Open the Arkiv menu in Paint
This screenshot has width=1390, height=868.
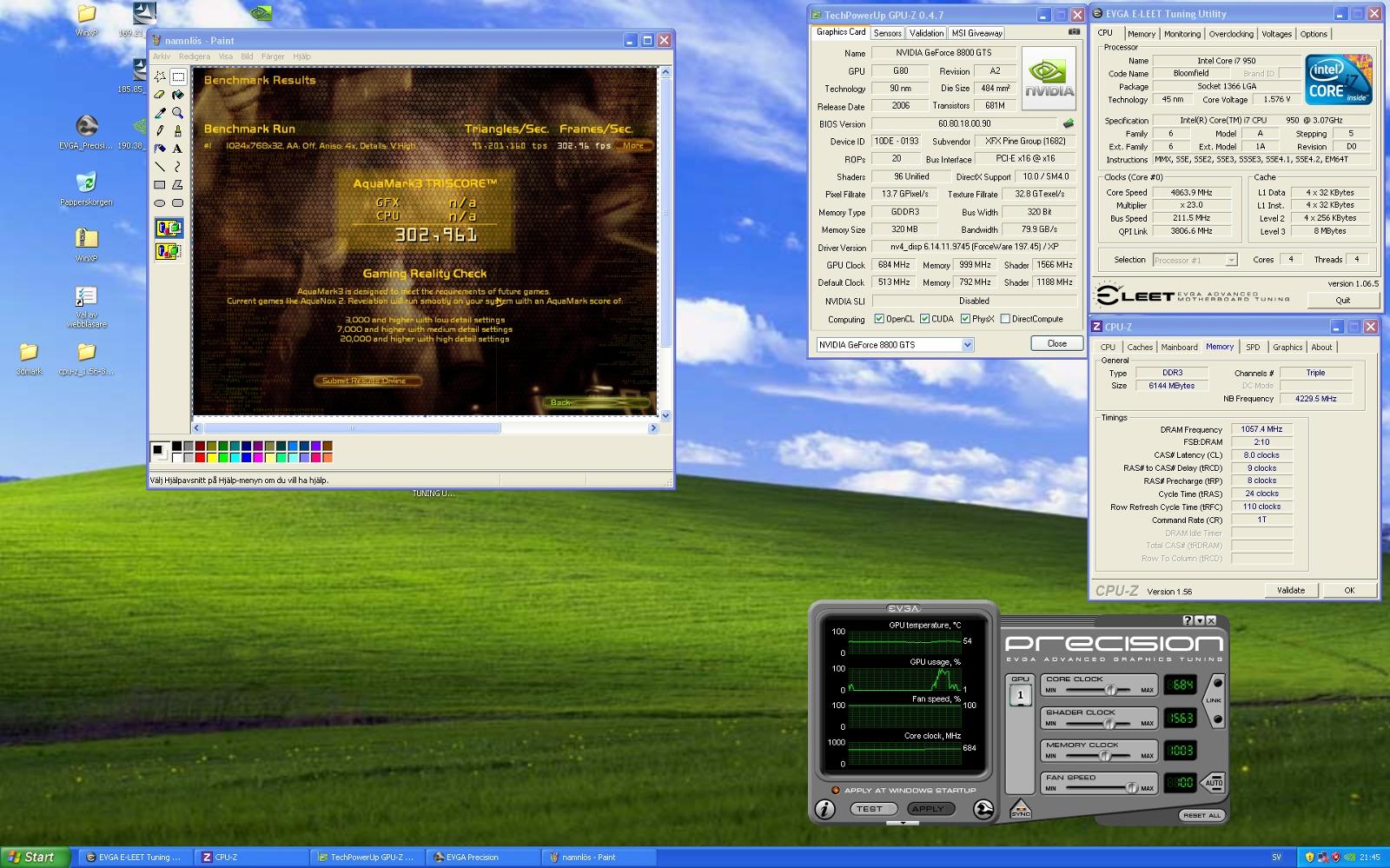162,56
